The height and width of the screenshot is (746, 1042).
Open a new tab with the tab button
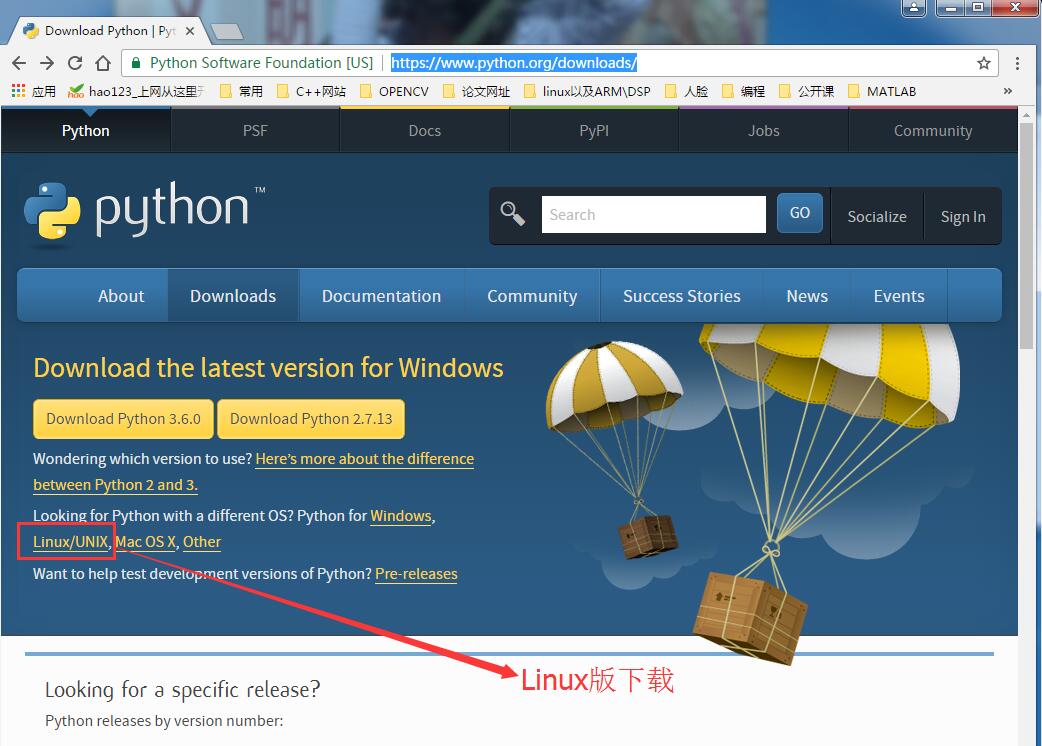(x=227, y=31)
